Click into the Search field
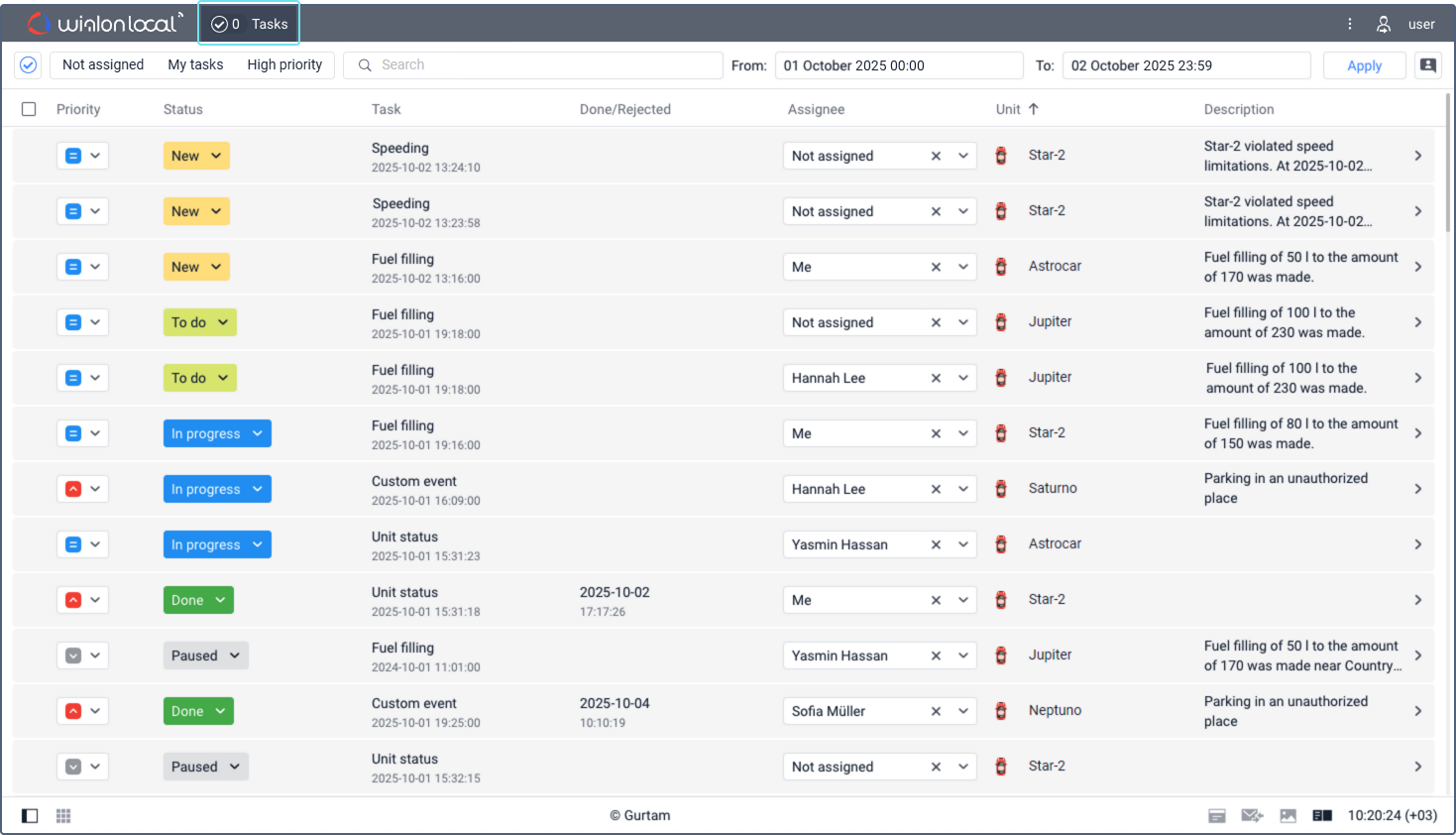Viewport: 1456px width, 835px height. 535,65
